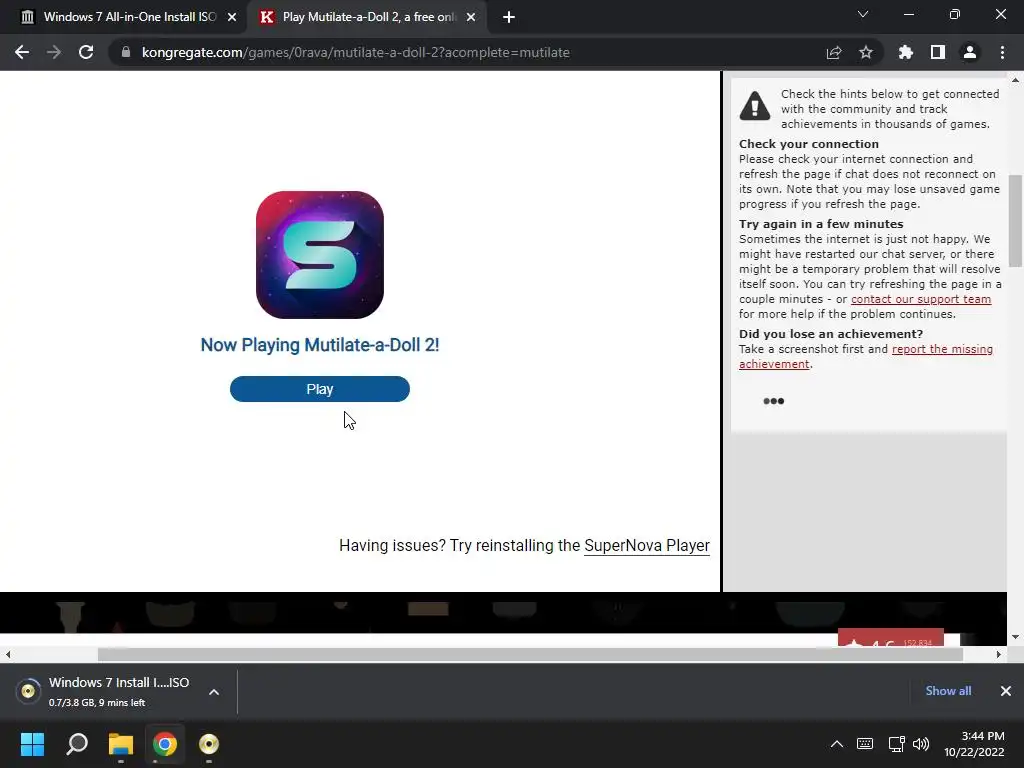Close the downloads bar
Viewport: 1024px width, 768px height.
point(1006,691)
